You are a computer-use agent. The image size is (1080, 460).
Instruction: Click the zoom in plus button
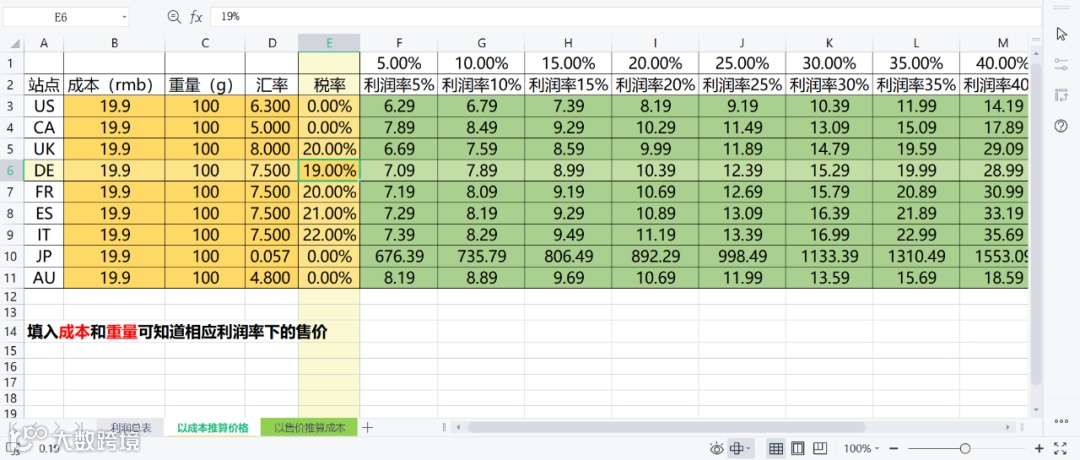click(1039, 449)
